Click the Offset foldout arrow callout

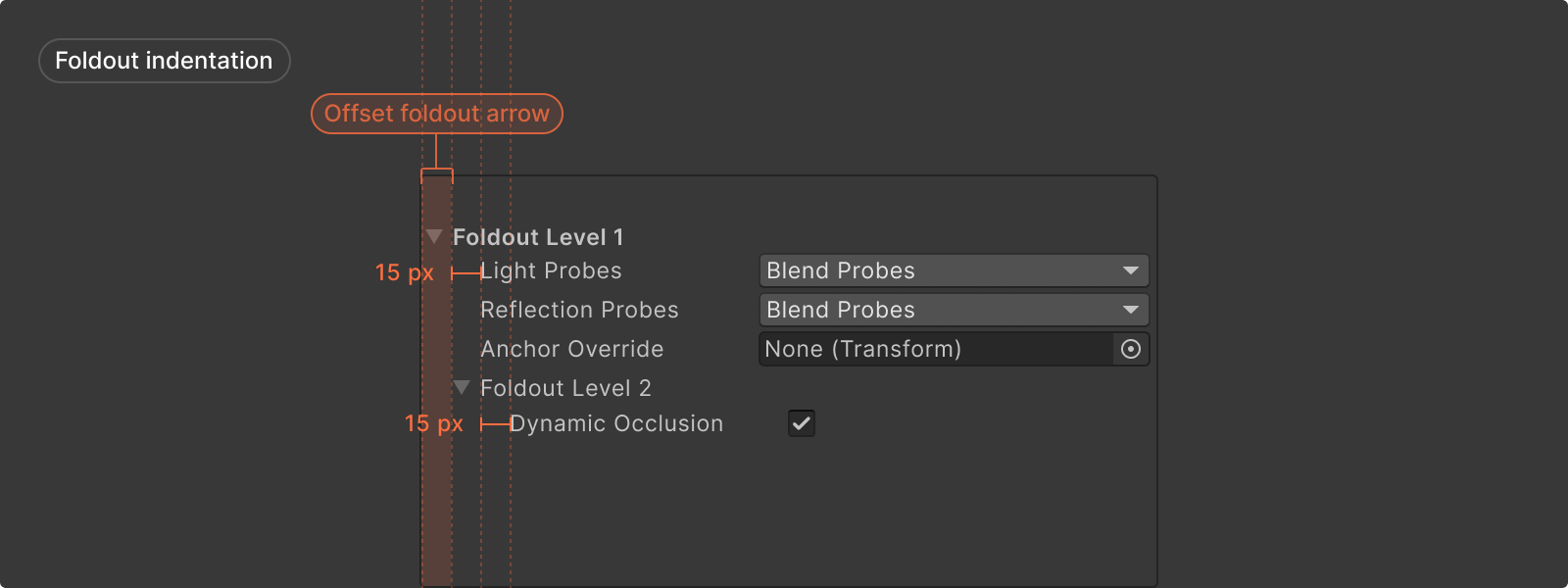click(x=437, y=114)
